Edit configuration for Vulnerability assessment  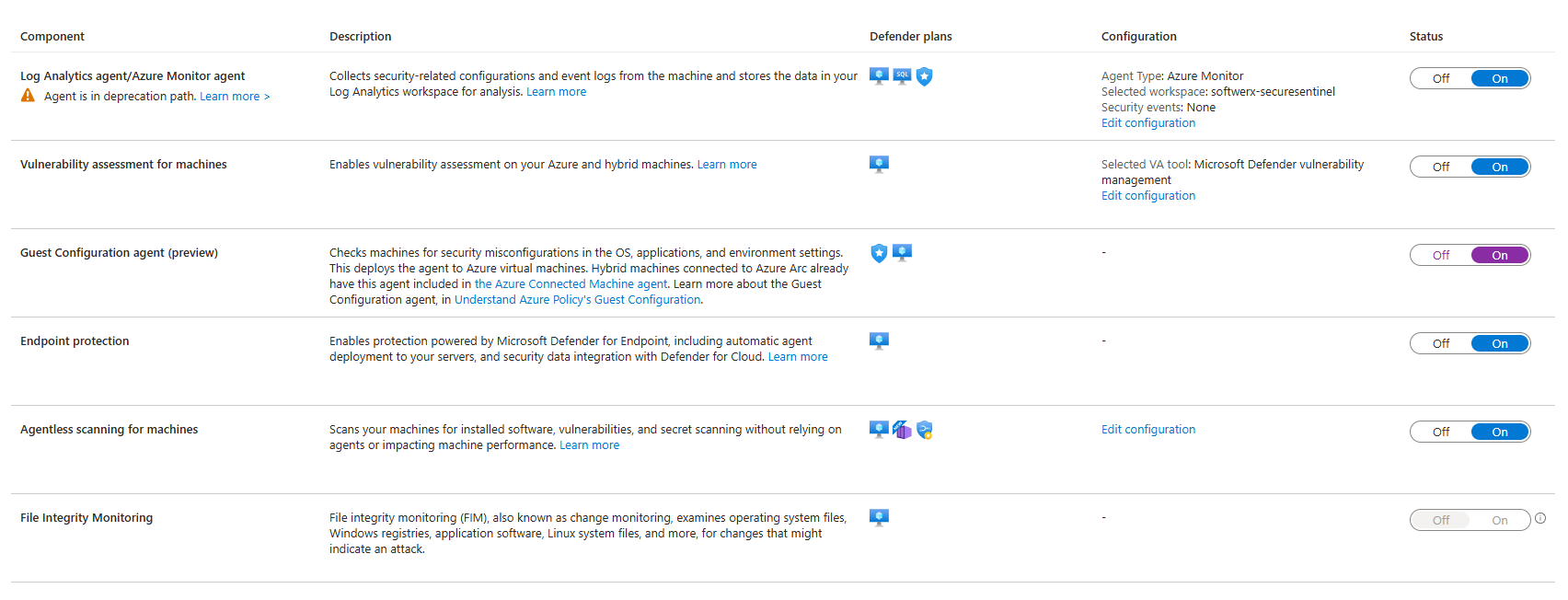1148,196
